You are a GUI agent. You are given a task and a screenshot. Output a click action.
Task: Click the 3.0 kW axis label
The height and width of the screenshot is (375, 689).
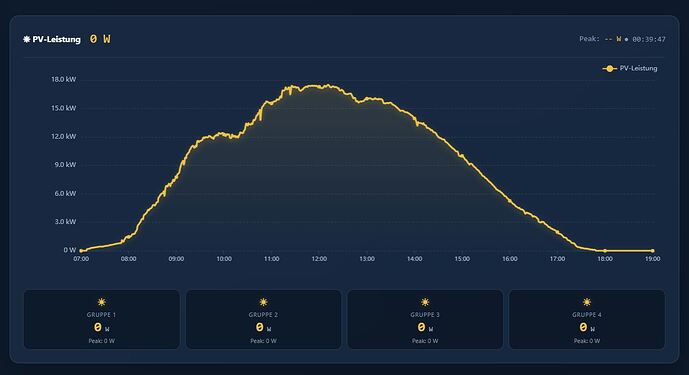[x=65, y=222]
